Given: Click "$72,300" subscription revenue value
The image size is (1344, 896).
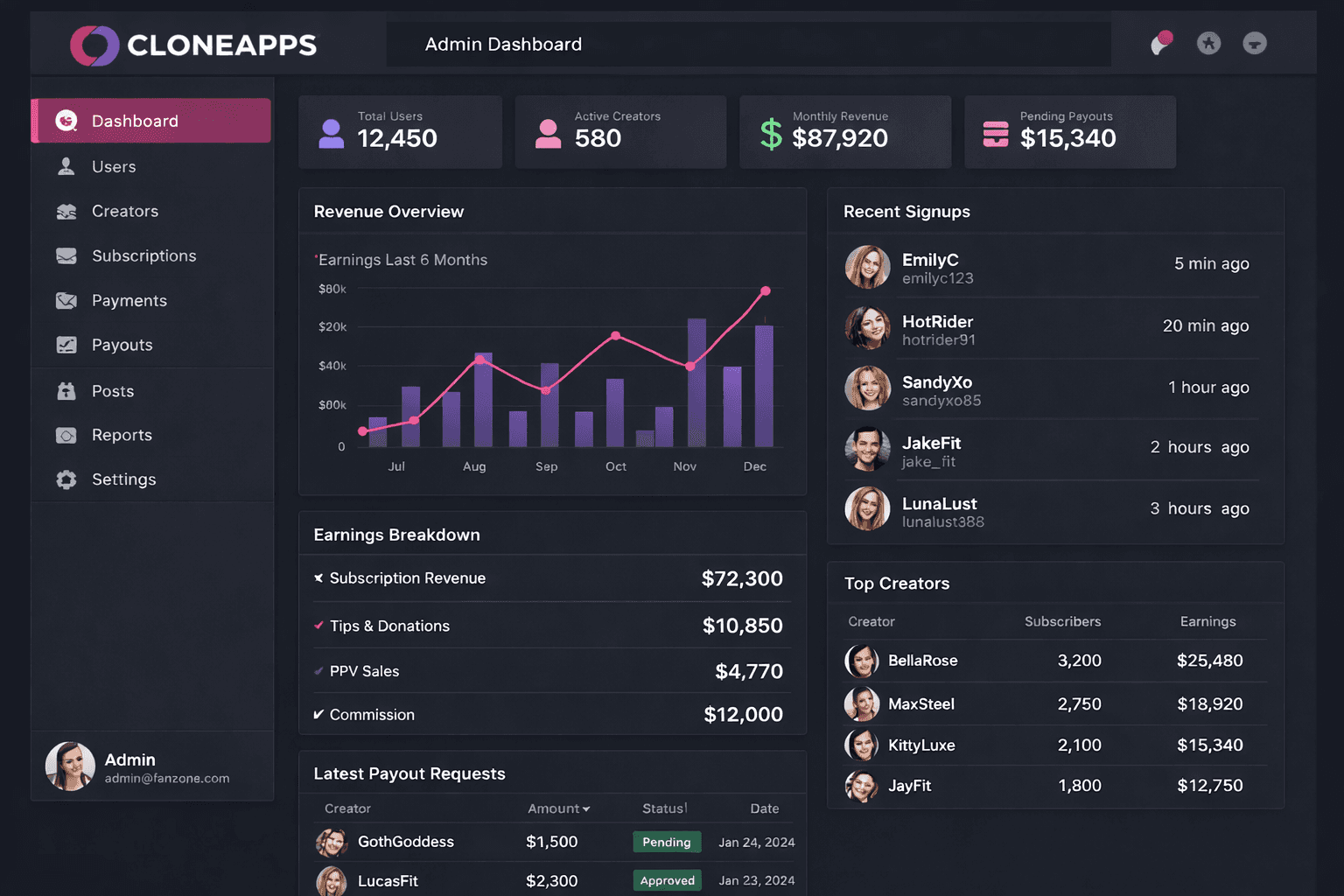Looking at the screenshot, I should point(742,578).
